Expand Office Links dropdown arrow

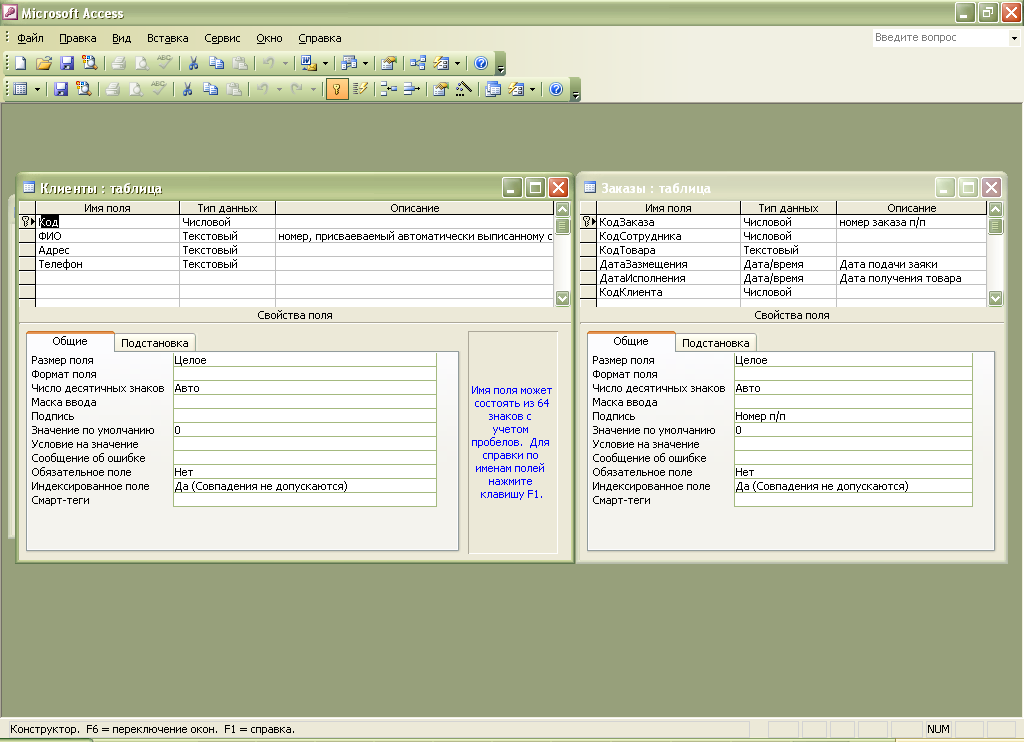pyautogui.click(x=325, y=64)
